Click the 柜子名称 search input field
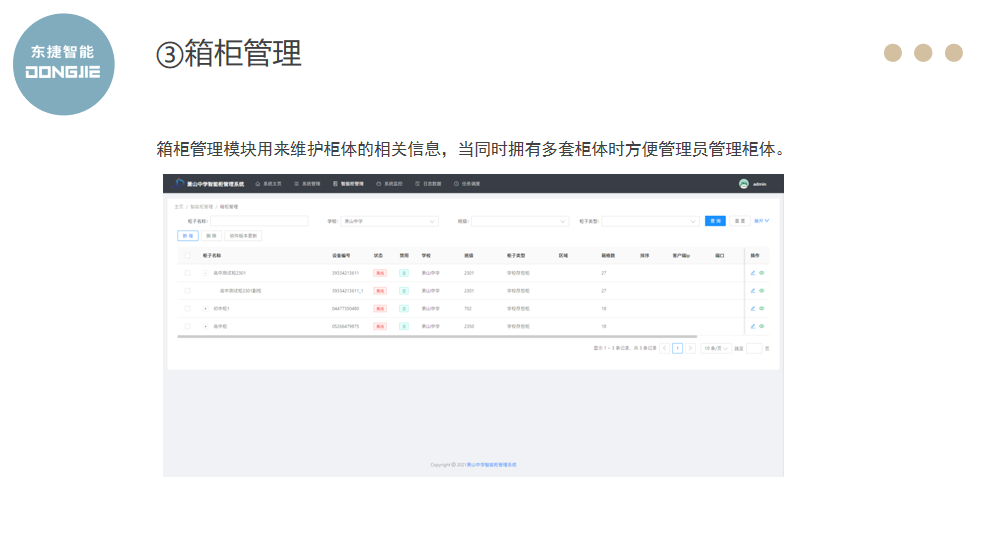 259,221
